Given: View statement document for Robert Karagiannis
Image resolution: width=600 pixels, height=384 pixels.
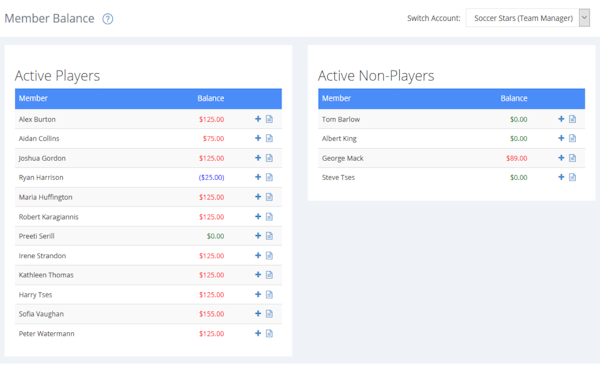Looking at the screenshot, I should click(x=269, y=216).
